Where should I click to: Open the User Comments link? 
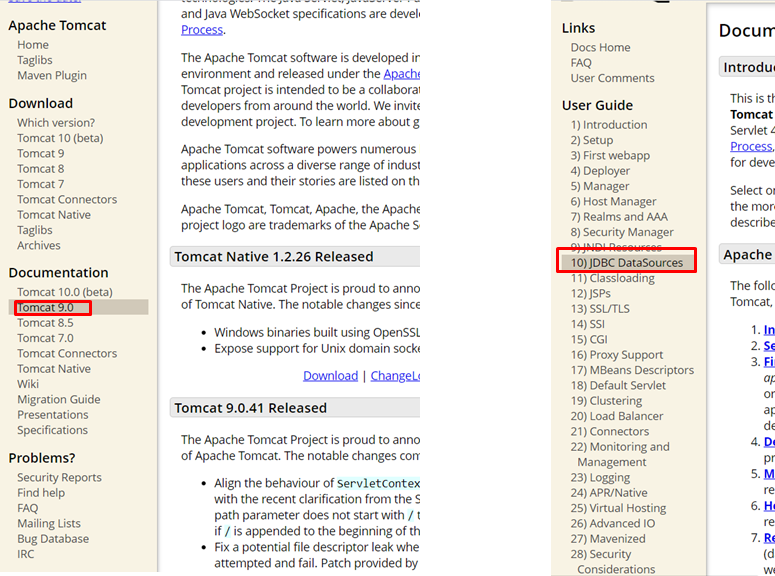[x=612, y=78]
